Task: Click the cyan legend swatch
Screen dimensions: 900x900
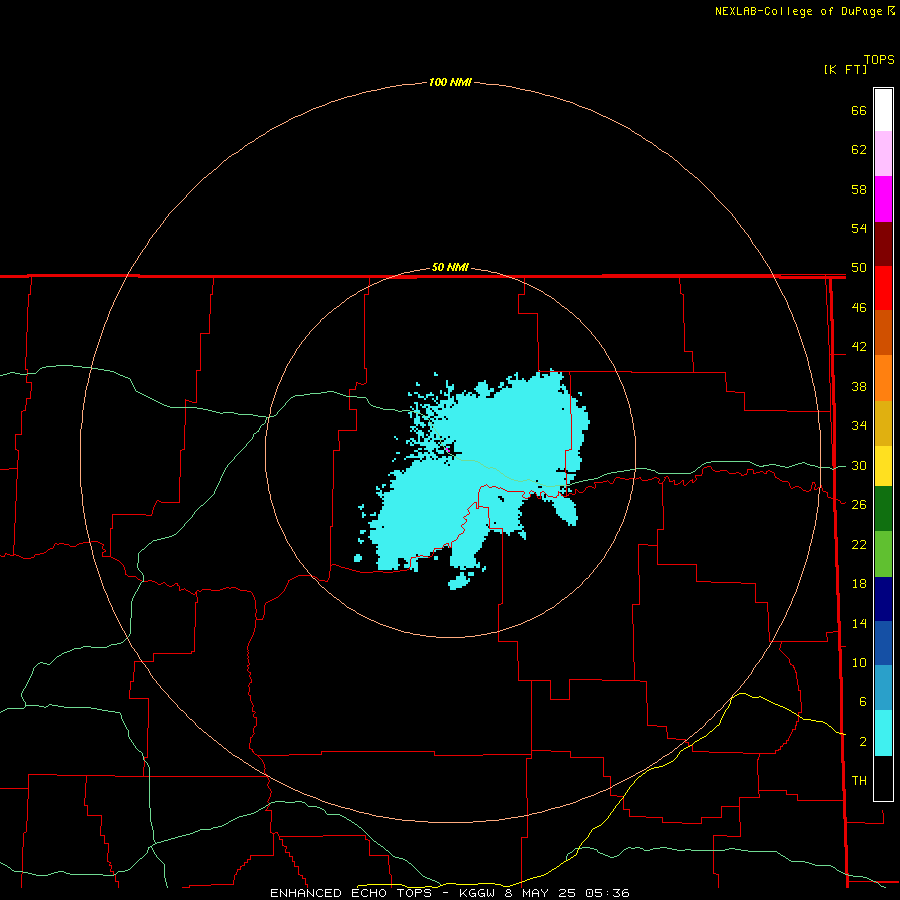Action: (x=883, y=733)
